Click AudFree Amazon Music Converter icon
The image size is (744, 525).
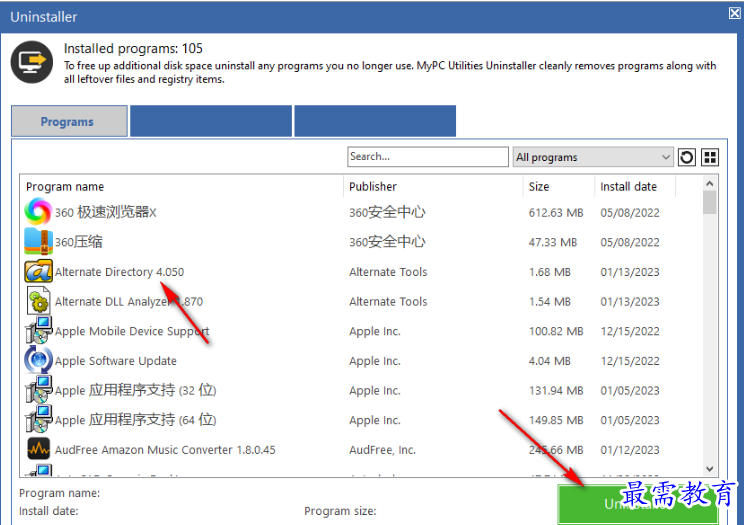(38, 449)
